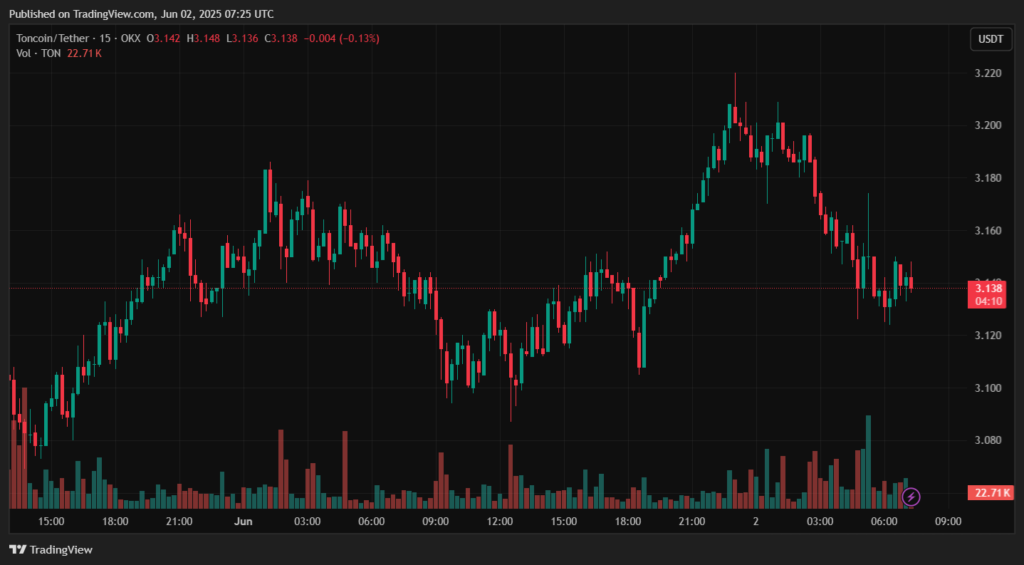This screenshot has height=565, width=1024.
Task: Click the Published on TradingView.com header text
Action: tap(140, 14)
